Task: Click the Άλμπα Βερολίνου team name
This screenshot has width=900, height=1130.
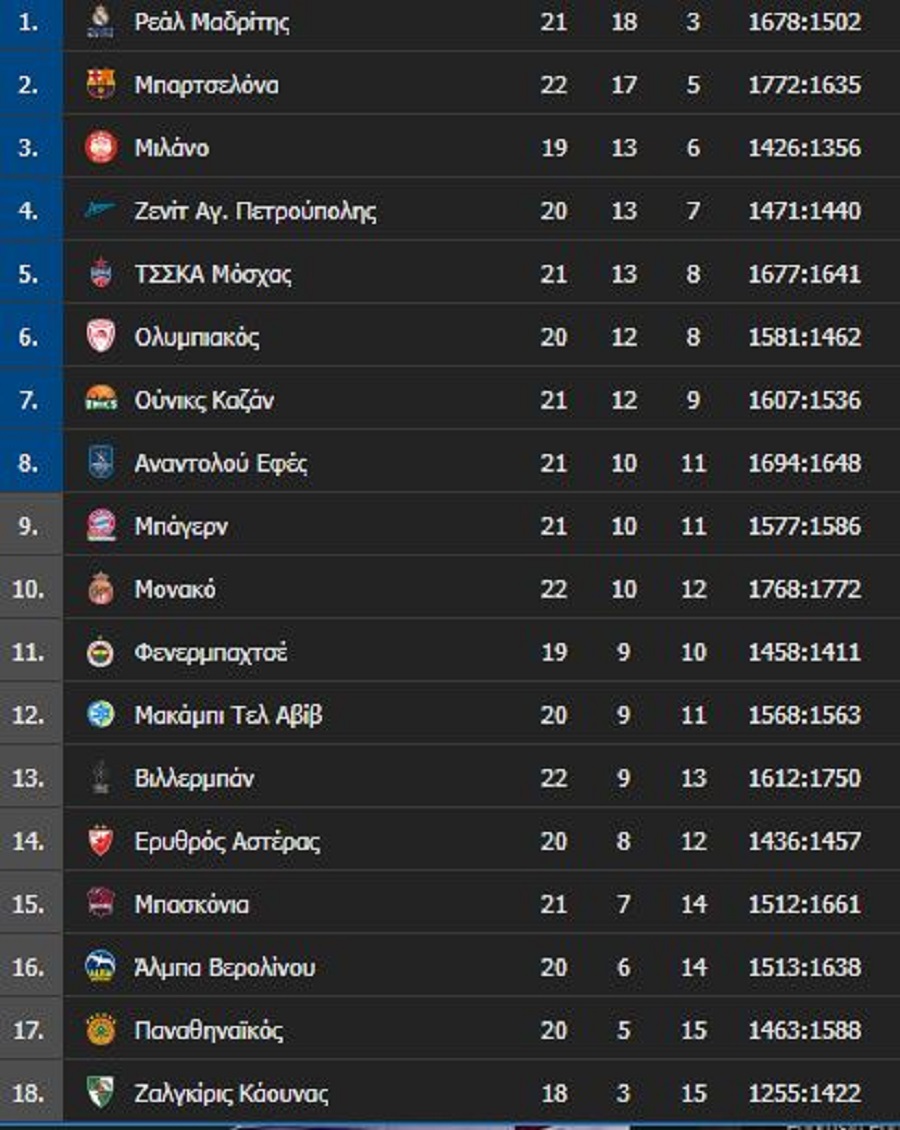Action: point(224,967)
